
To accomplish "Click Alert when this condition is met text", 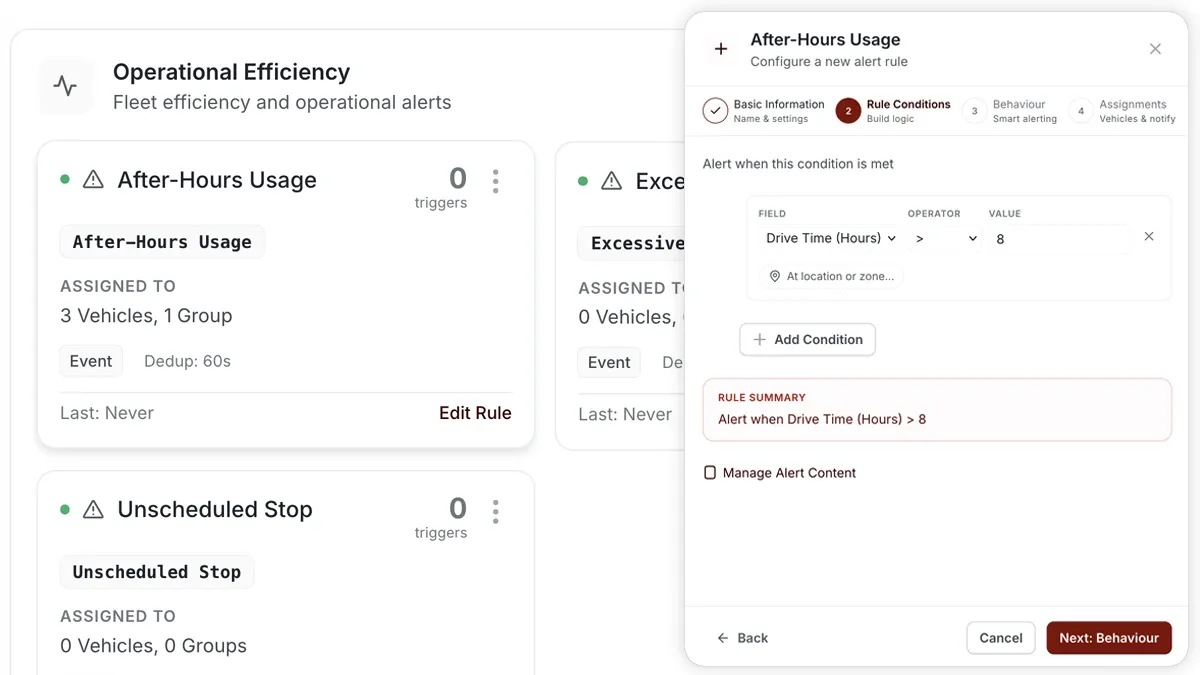I will pyautogui.click(x=798, y=164).
